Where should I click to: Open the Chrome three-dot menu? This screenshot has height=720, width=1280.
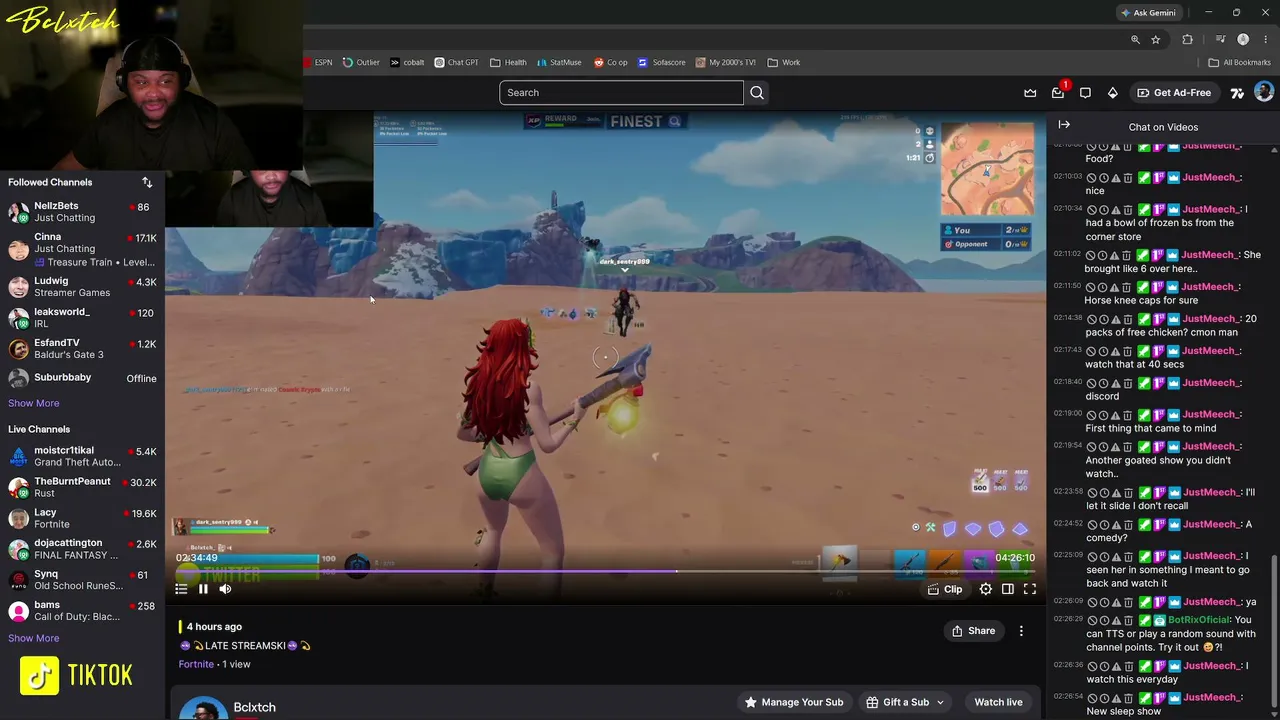point(1265,40)
